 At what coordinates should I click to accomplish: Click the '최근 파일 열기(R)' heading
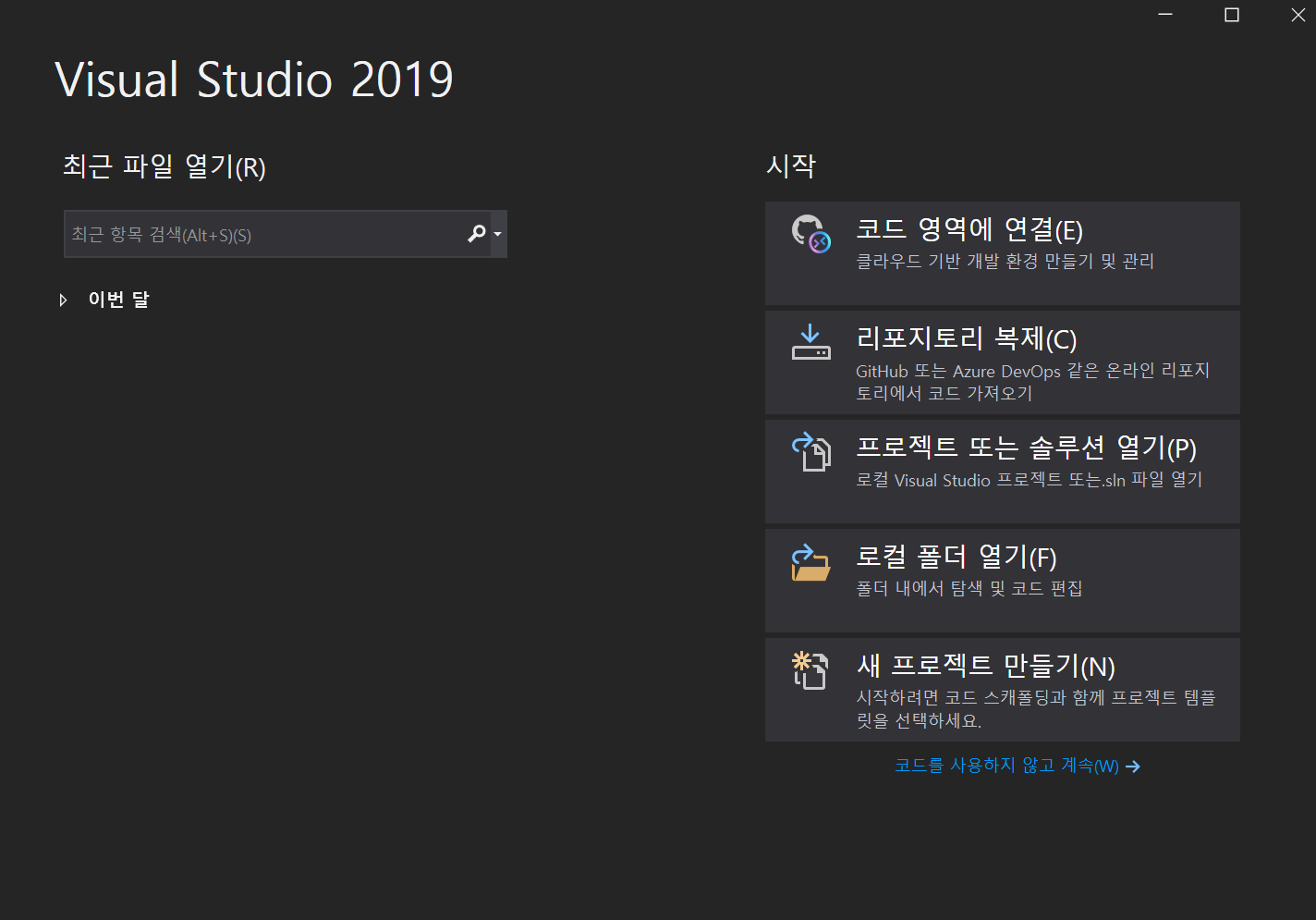click(x=164, y=166)
